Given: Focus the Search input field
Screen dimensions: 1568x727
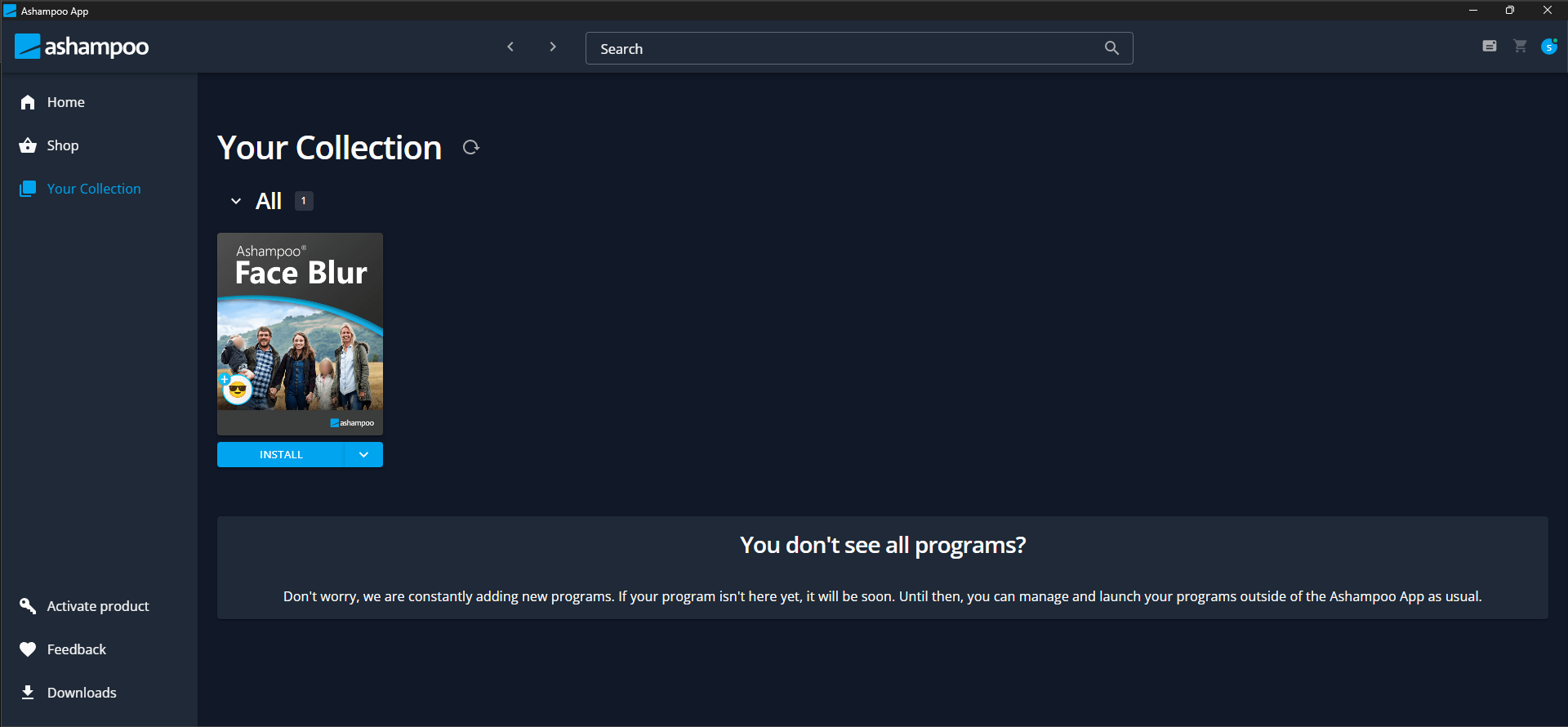Looking at the screenshot, I should pyautogui.click(x=841, y=48).
